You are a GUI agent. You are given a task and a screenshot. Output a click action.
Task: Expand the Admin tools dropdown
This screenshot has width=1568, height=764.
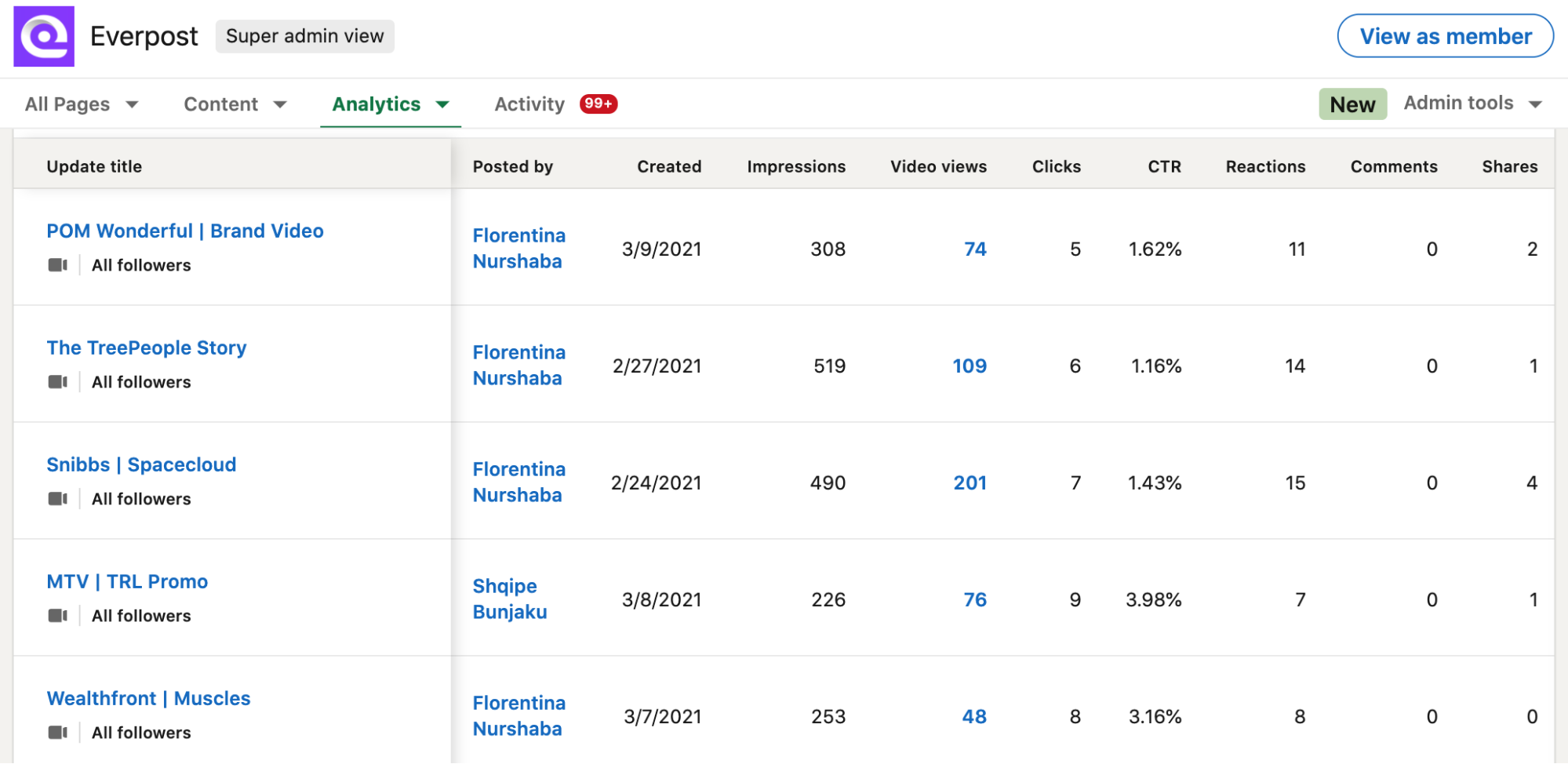pos(1473,104)
